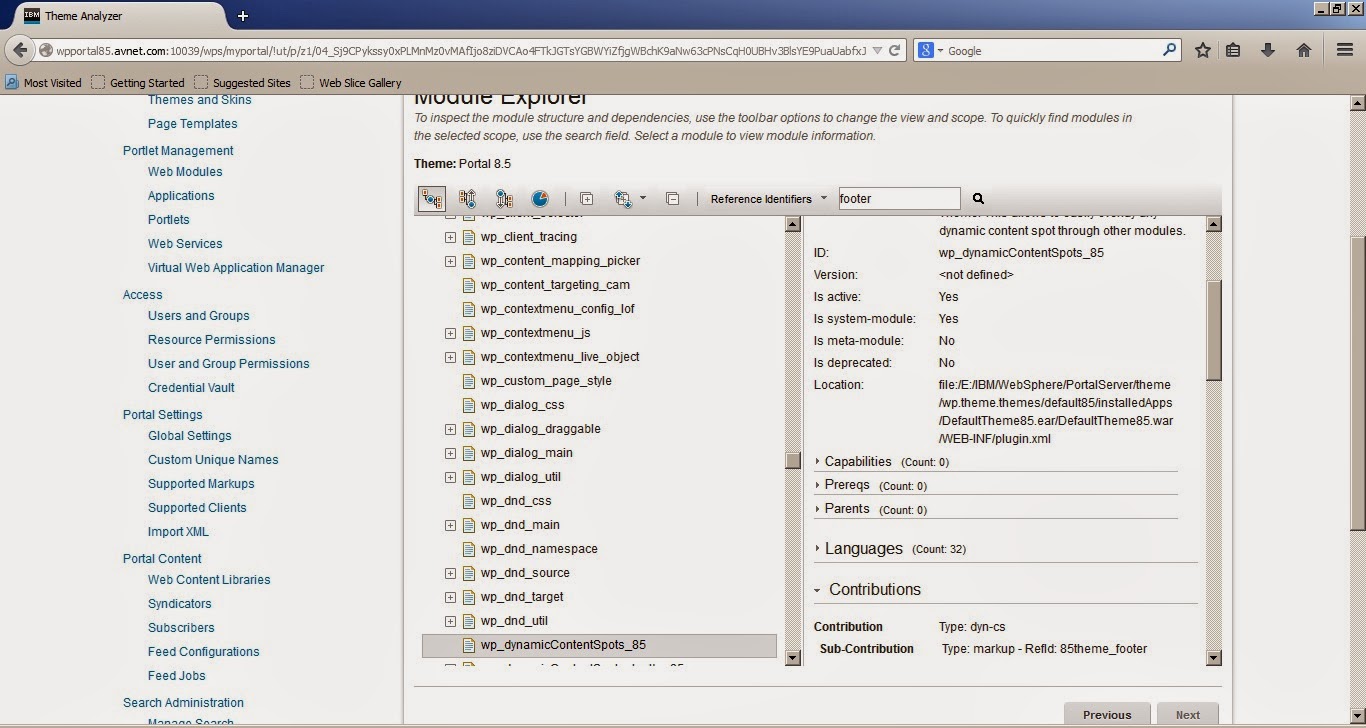The image size is (1366, 728).
Task: Open the browser hamburger menu
Action: [x=1345, y=50]
